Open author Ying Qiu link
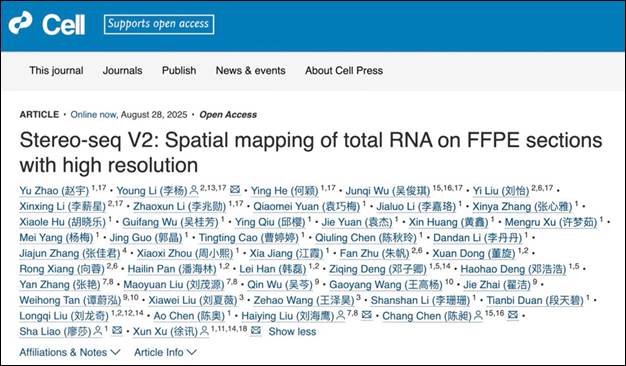This screenshot has height=366, width=626. (x=270, y=222)
